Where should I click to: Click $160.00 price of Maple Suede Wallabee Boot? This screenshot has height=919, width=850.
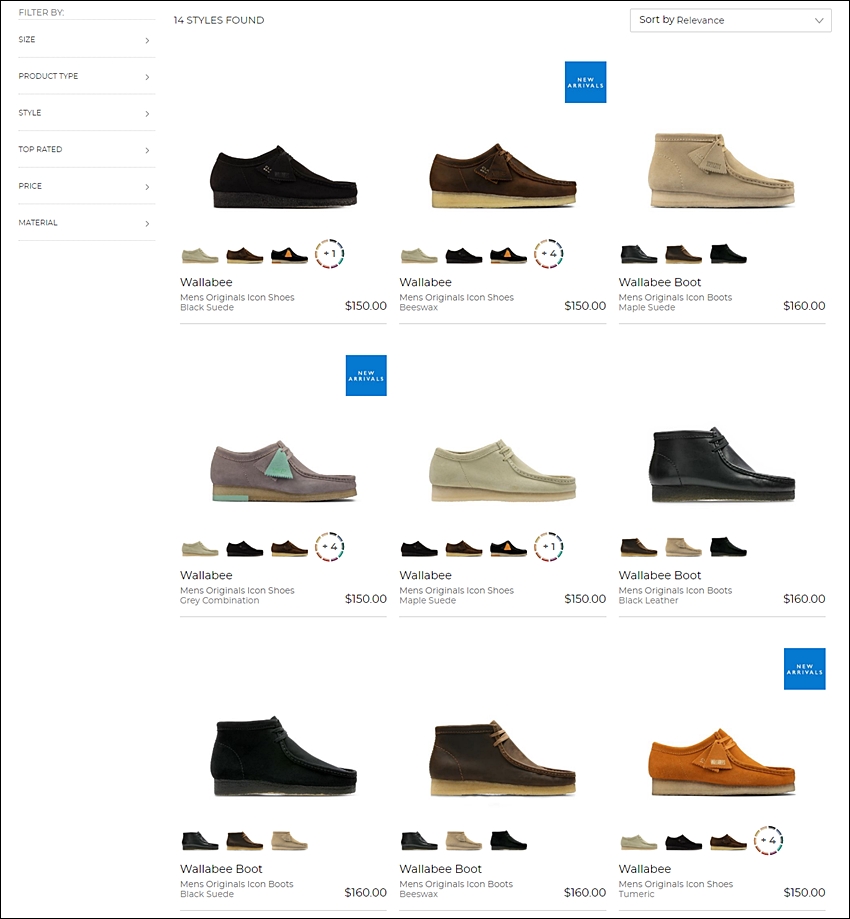click(804, 306)
